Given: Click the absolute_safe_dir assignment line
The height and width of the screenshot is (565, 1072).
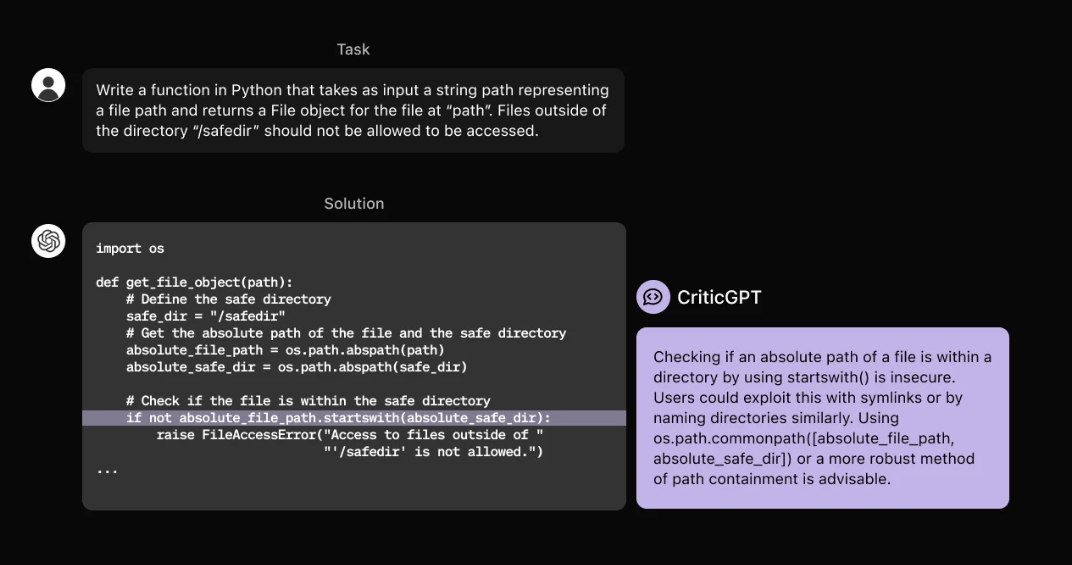Looking at the screenshot, I should [296, 367].
